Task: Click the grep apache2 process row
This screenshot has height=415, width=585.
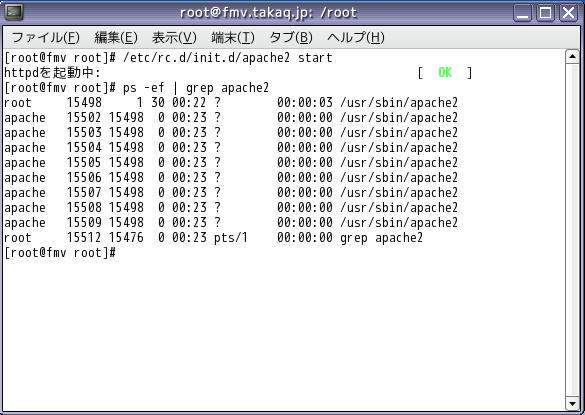Action: click(213, 238)
